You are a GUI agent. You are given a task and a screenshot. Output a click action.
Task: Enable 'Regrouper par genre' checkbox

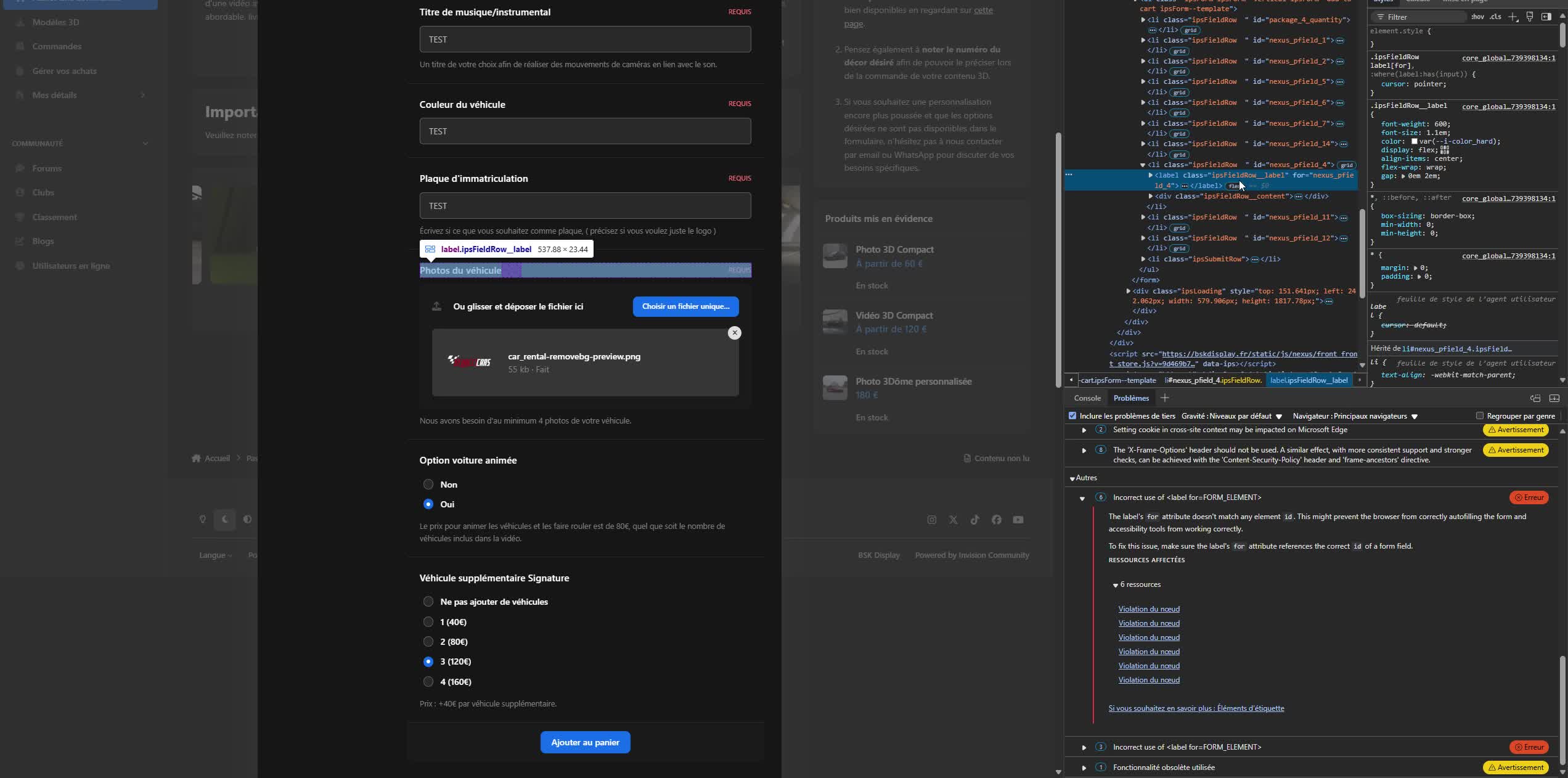(1479, 416)
